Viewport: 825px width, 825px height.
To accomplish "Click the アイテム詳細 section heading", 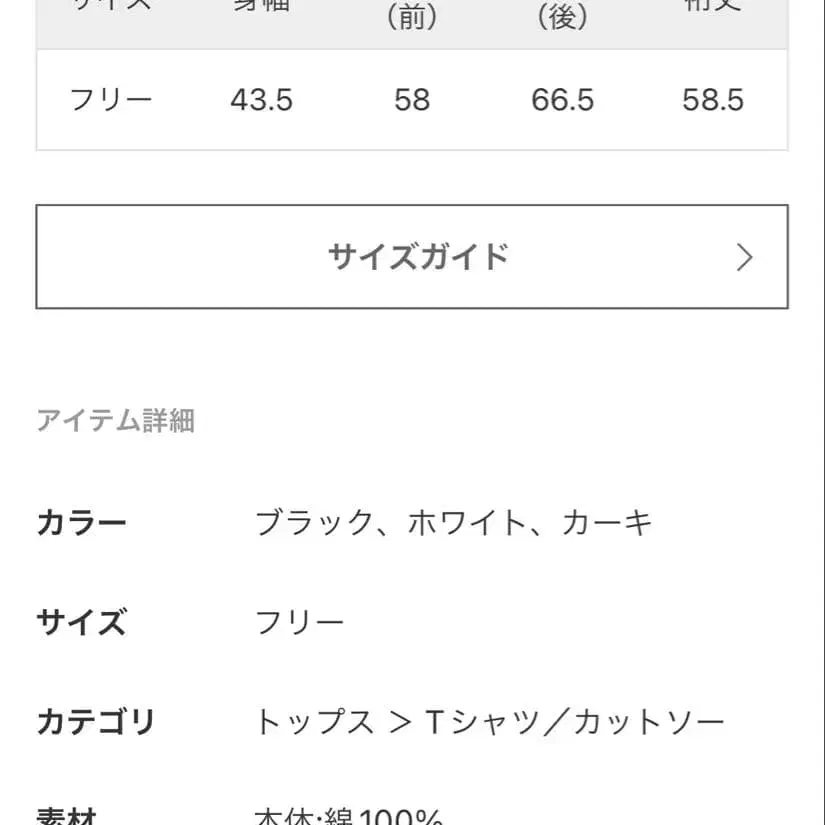I will tap(117, 421).
